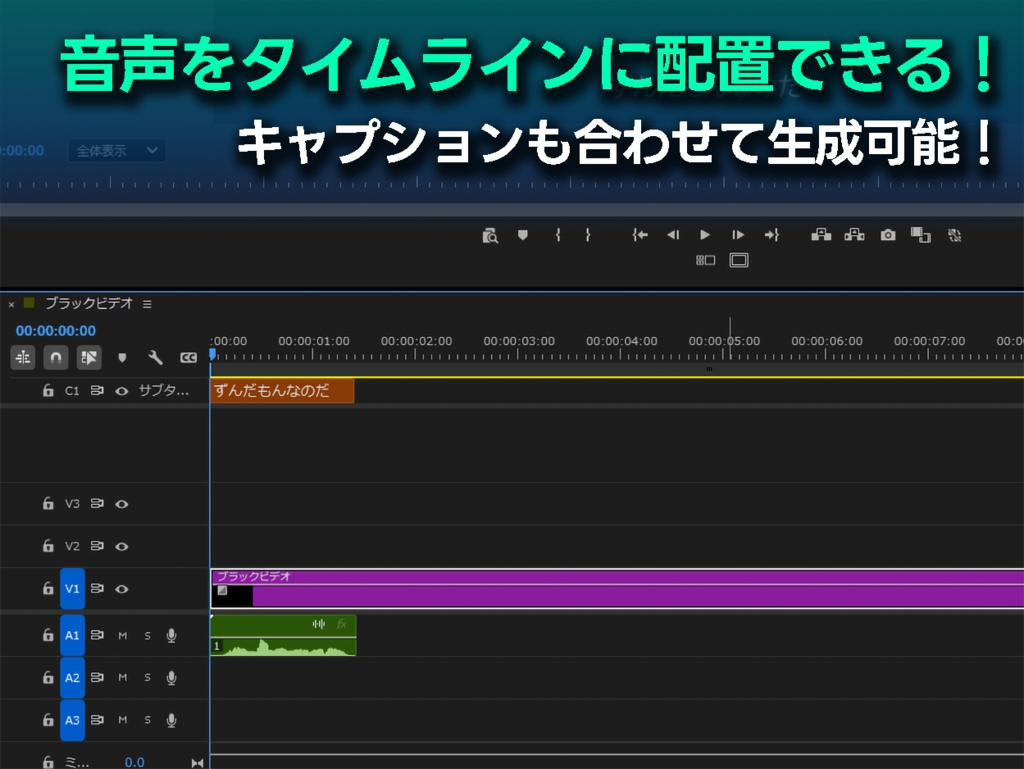The height and width of the screenshot is (769, 1024).
Task: Toggle A1 track targeting
Action: point(72,635)
